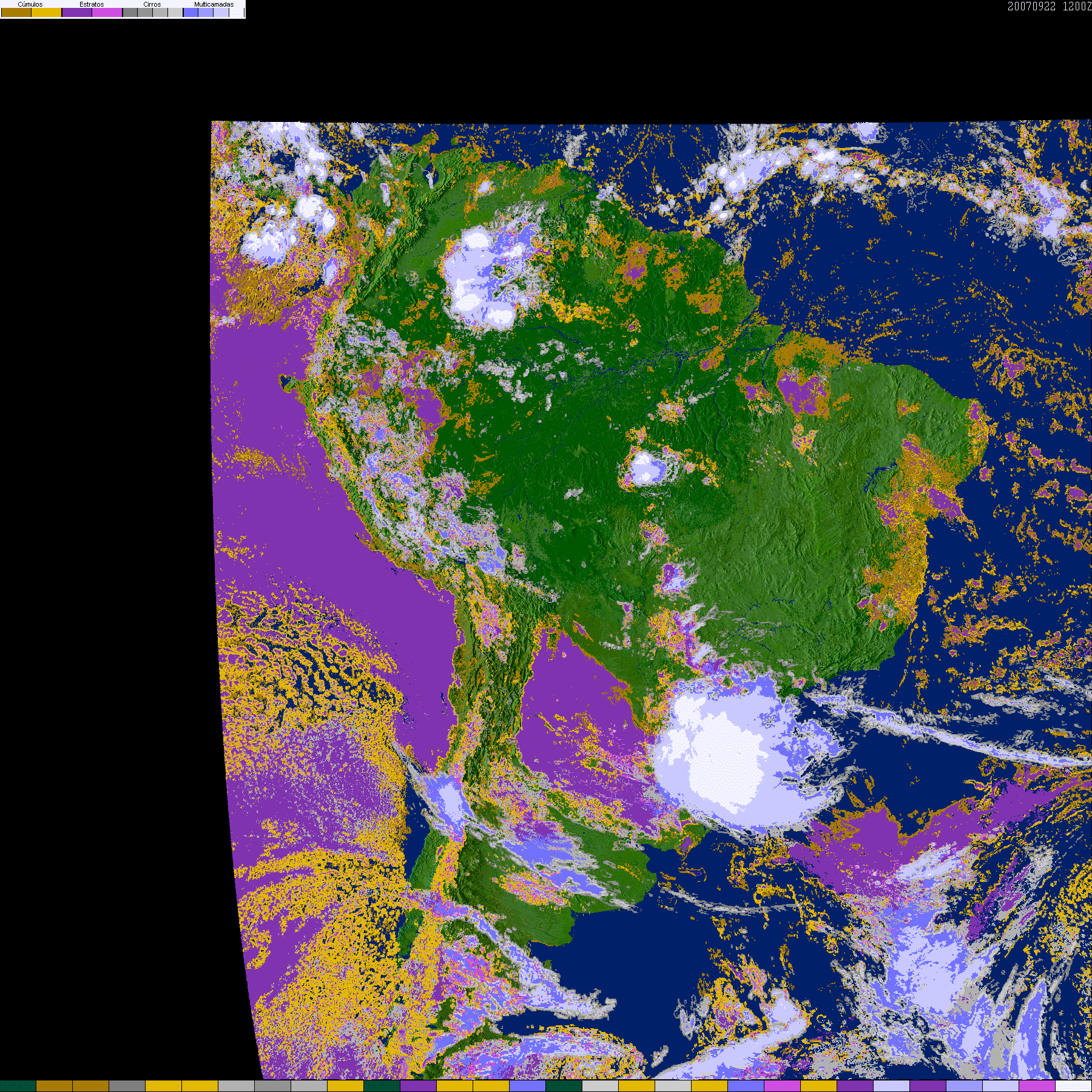Select the dark purple Estratos legend swatch

pos(77,12)
